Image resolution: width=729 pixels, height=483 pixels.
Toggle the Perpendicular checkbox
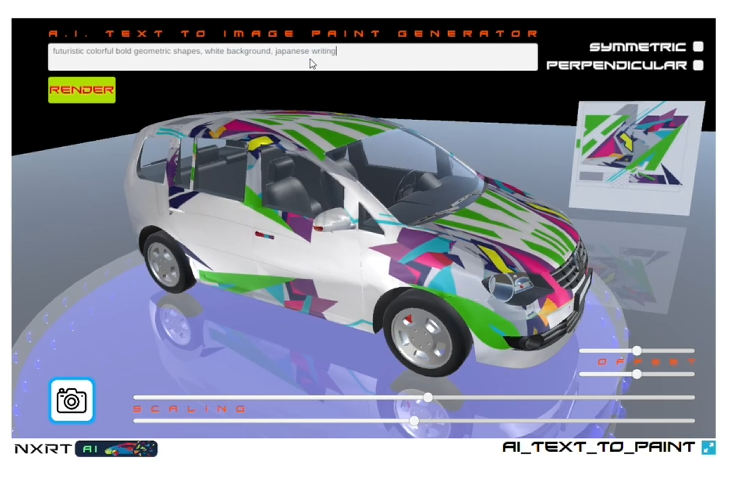point(698,65)
